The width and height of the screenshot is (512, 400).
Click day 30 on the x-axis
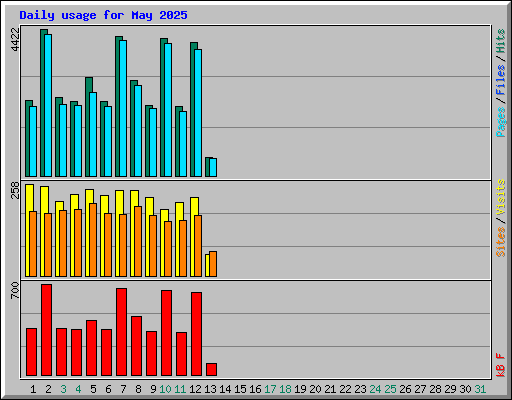click(x=465, y=389)
